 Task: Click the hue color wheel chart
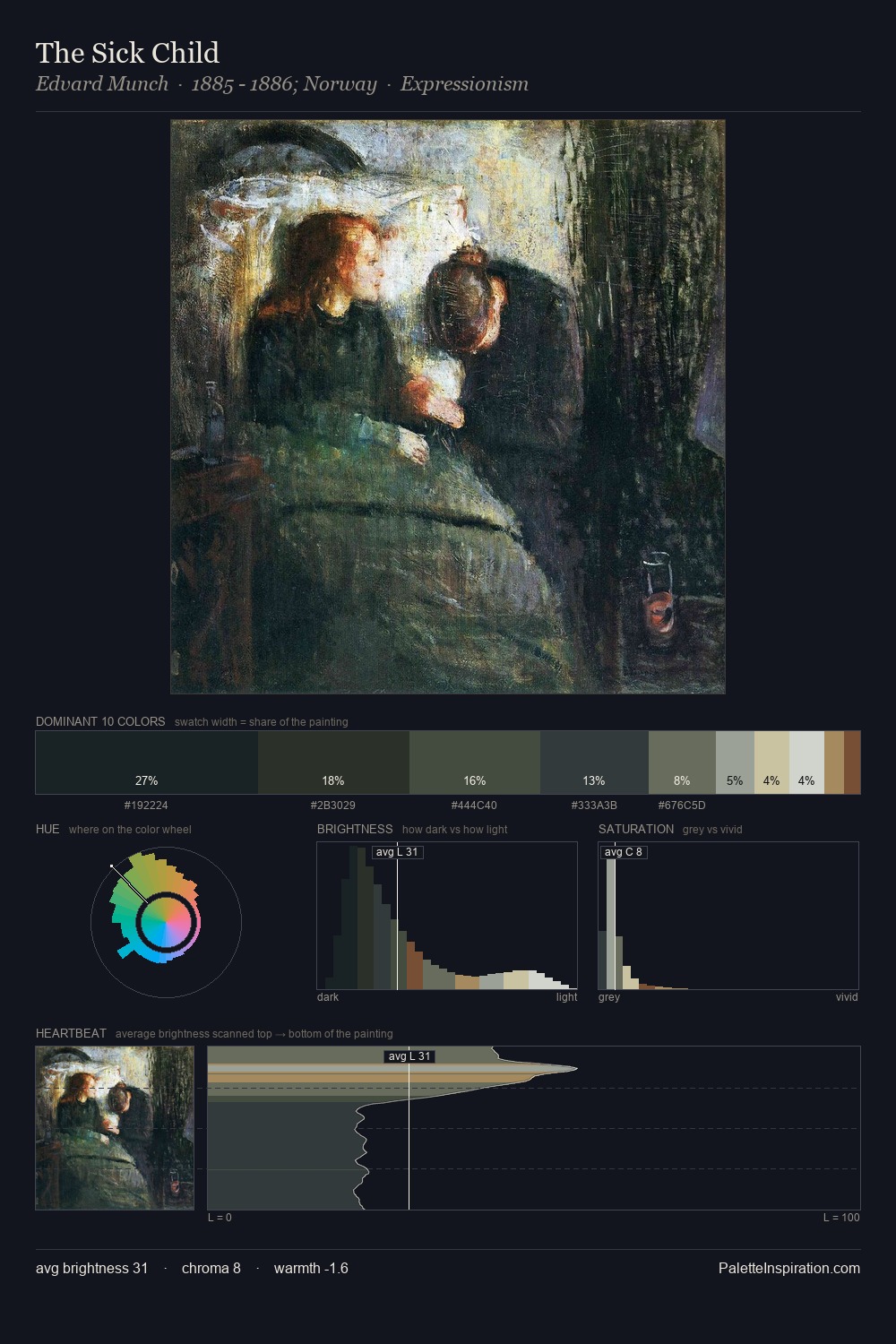166,922
